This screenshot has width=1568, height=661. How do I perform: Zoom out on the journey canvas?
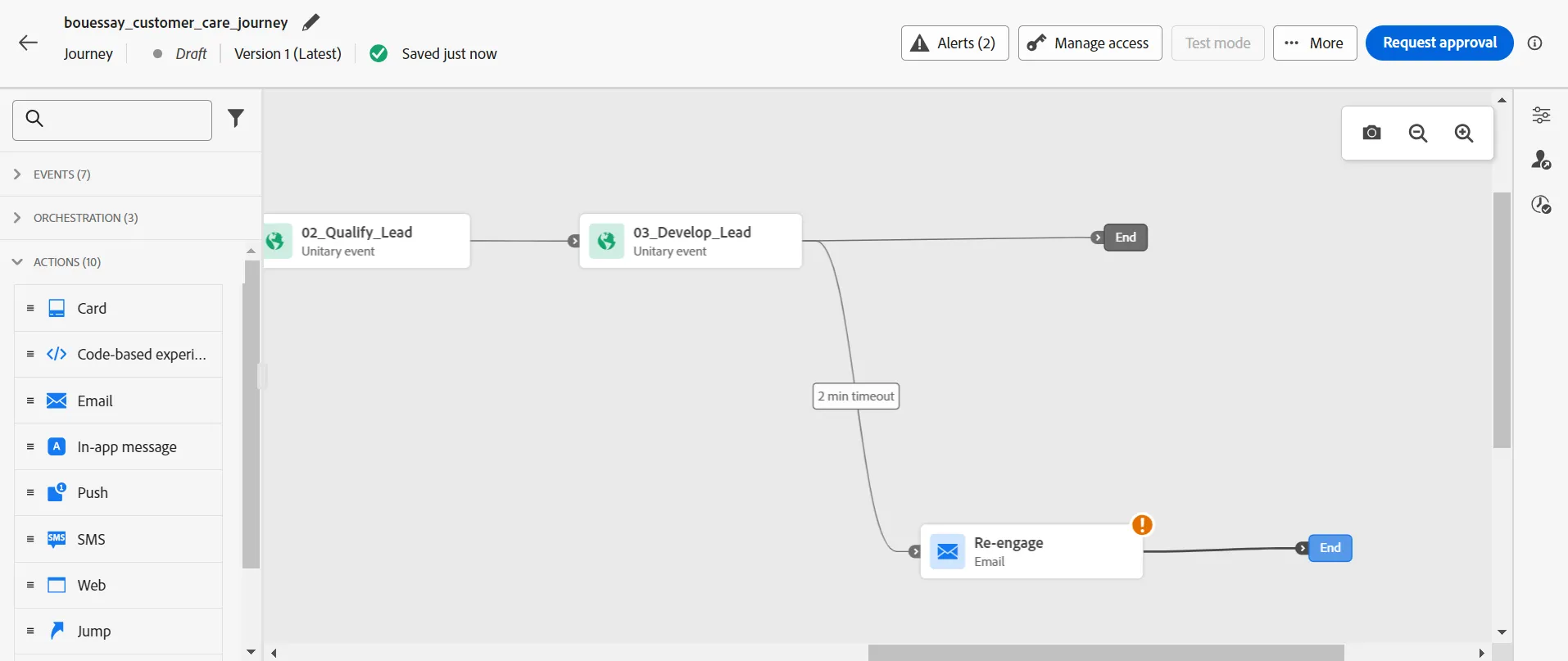point(1418,133)
